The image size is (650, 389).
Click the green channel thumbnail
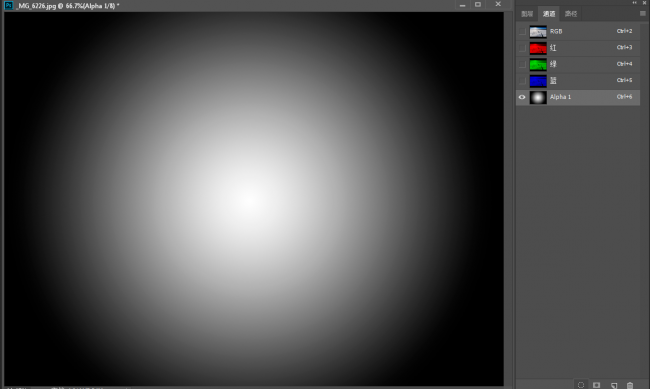pyautogui.click(x=538, y=64)
